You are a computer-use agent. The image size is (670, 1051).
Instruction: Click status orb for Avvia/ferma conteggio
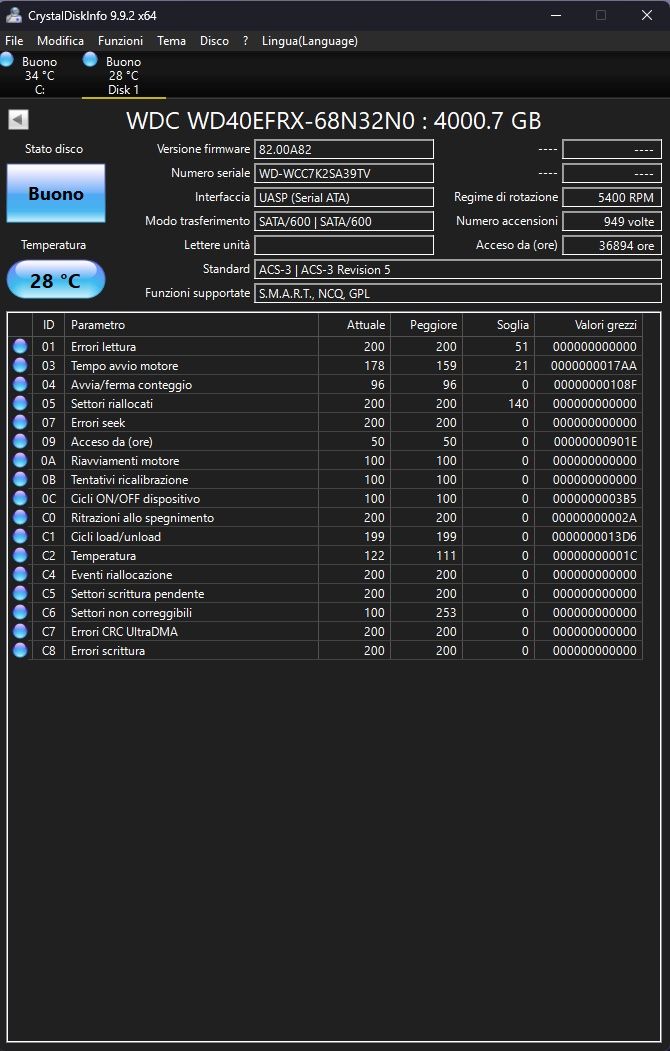(x=20, y=385)
